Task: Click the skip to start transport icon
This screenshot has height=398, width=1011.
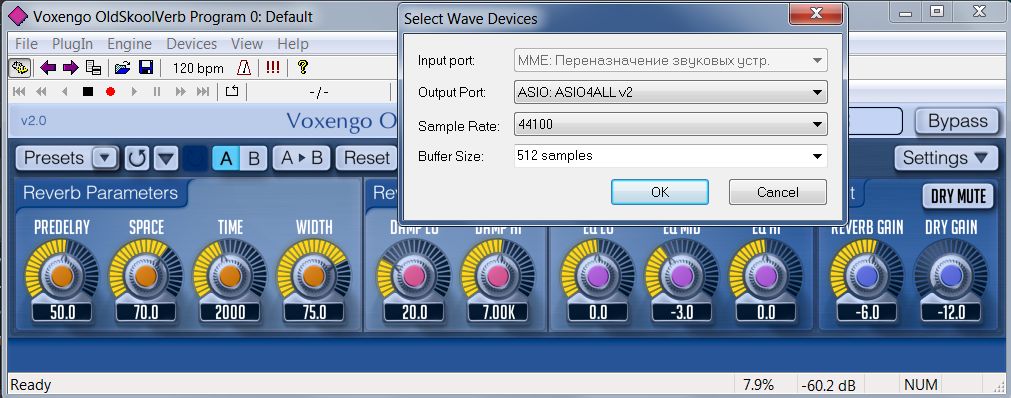Action: (x=19, y=92)
